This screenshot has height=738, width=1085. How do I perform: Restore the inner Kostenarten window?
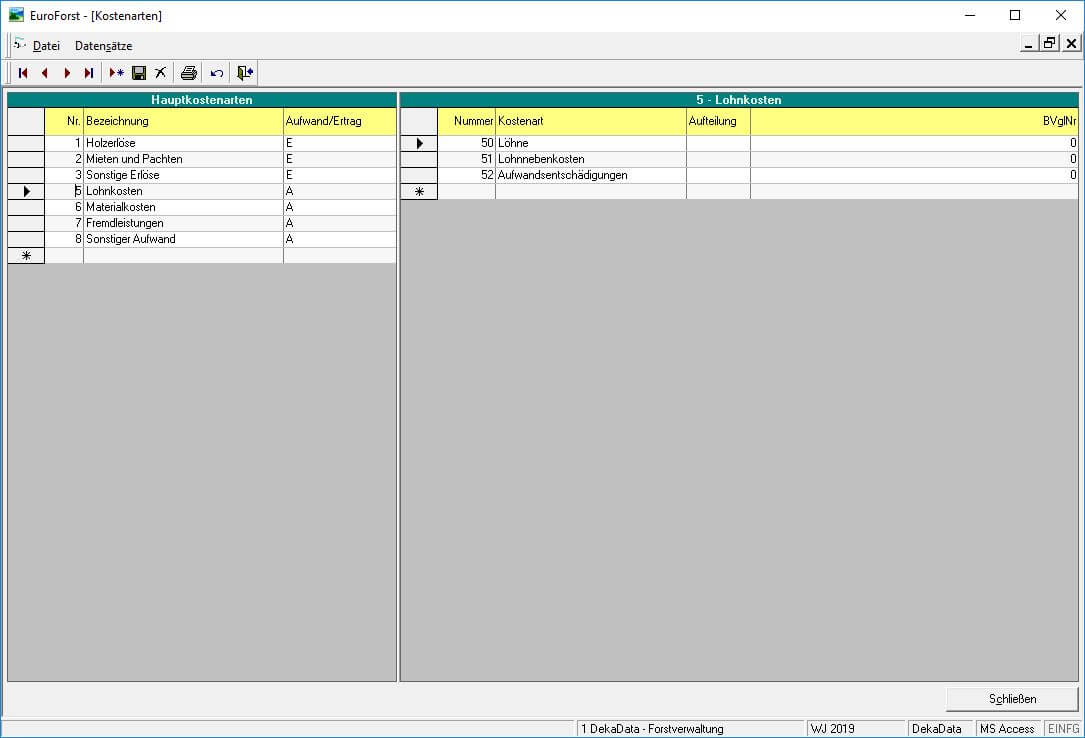pyautogui.click(x=1050, y=44)
